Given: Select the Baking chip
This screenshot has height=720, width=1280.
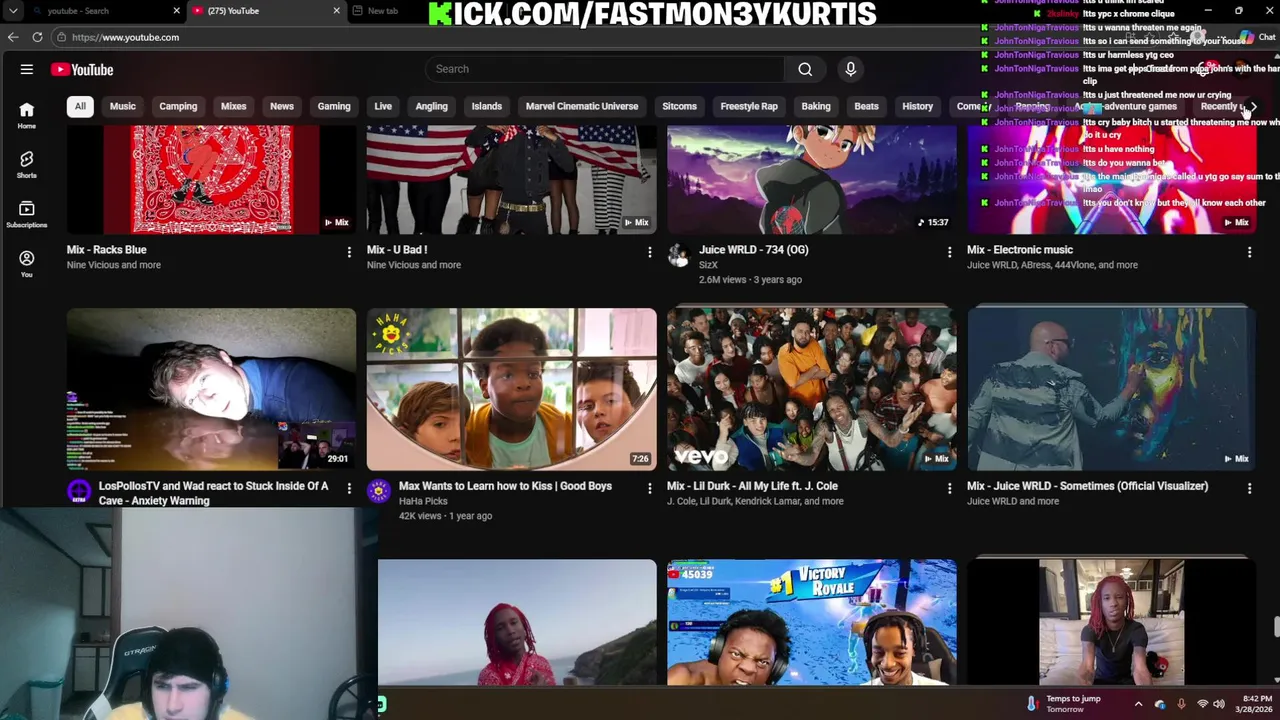Looking at the screenshot, I should click(816, 106).
